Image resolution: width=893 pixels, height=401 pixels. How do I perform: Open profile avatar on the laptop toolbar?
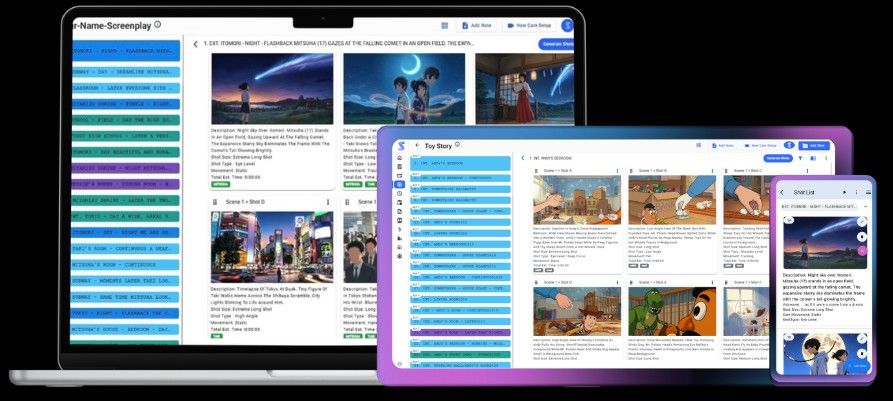[567, 26]
